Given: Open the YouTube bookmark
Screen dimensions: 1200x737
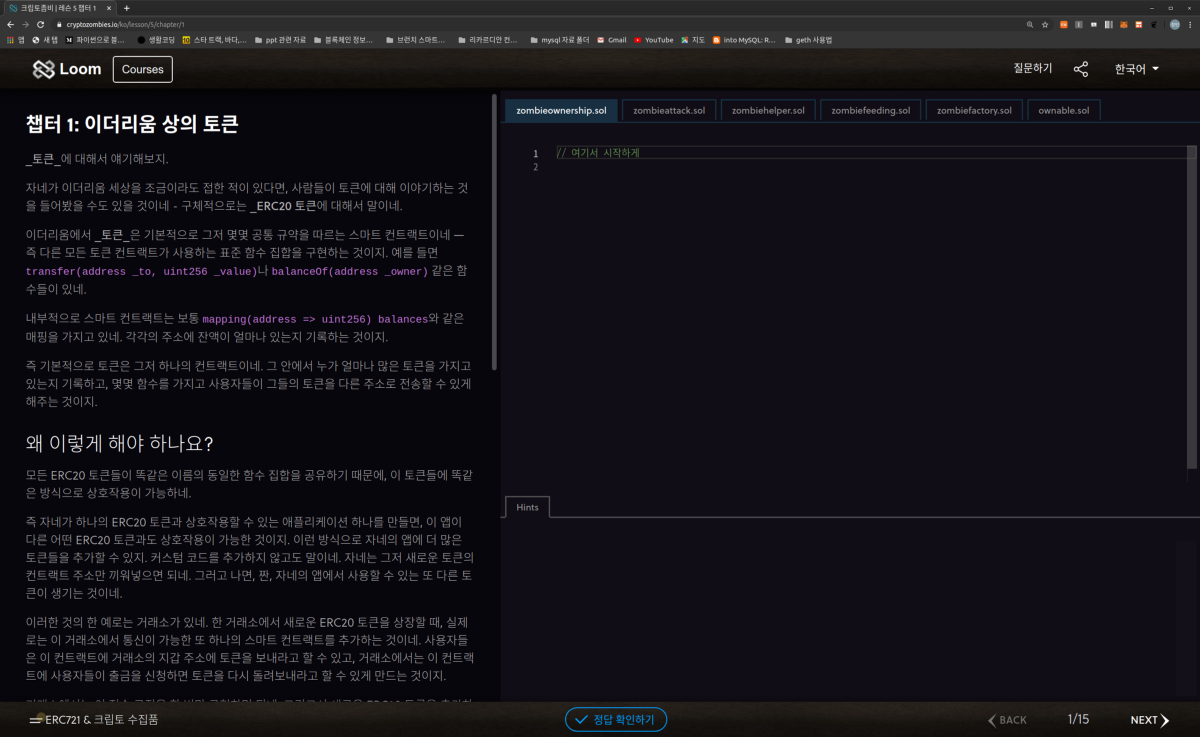Looking at the screenshot, I should [x=653, y=40].
